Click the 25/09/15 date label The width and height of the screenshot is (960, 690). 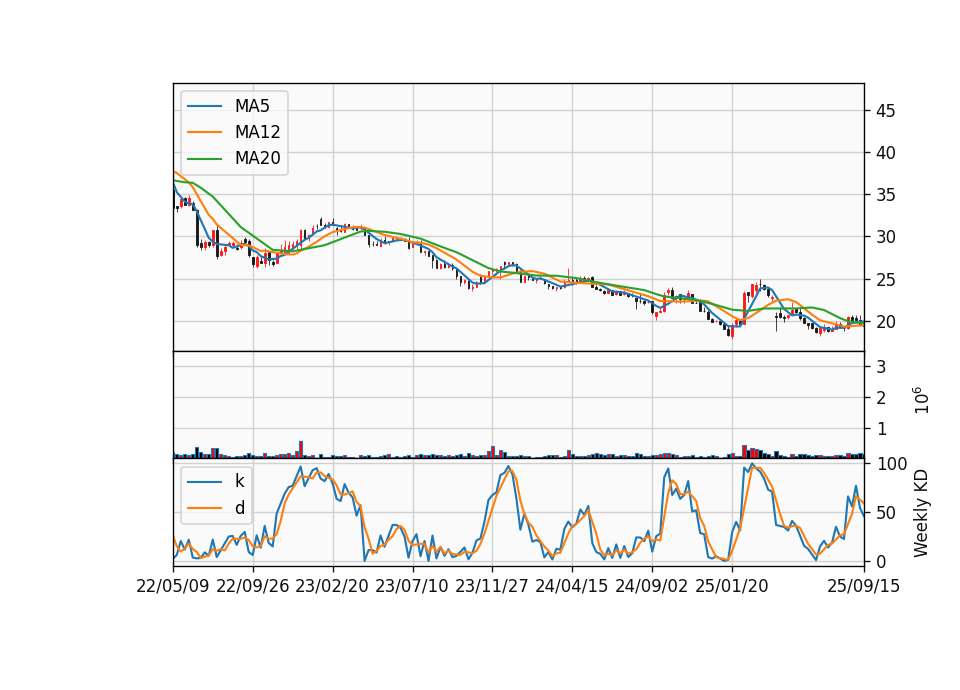[x=864, y=586]
